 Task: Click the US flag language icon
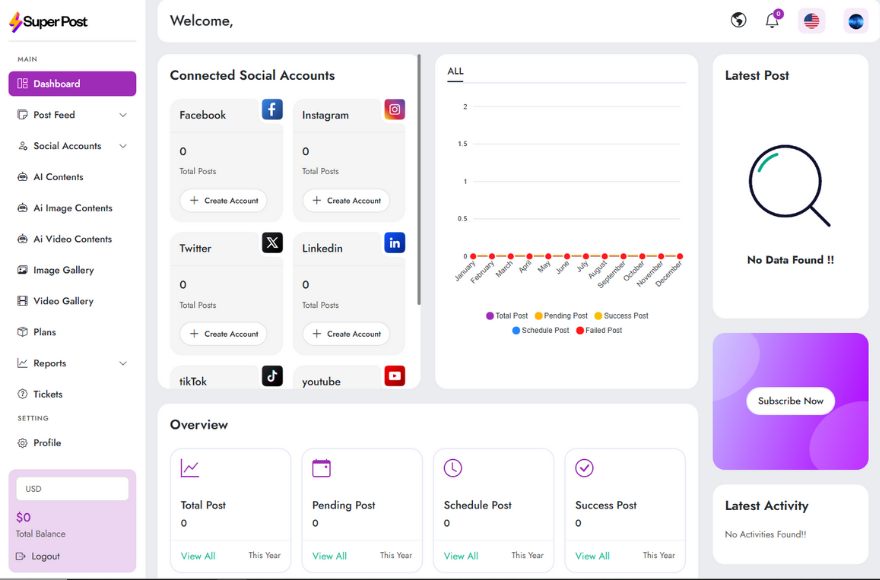(x=811, y=20)
